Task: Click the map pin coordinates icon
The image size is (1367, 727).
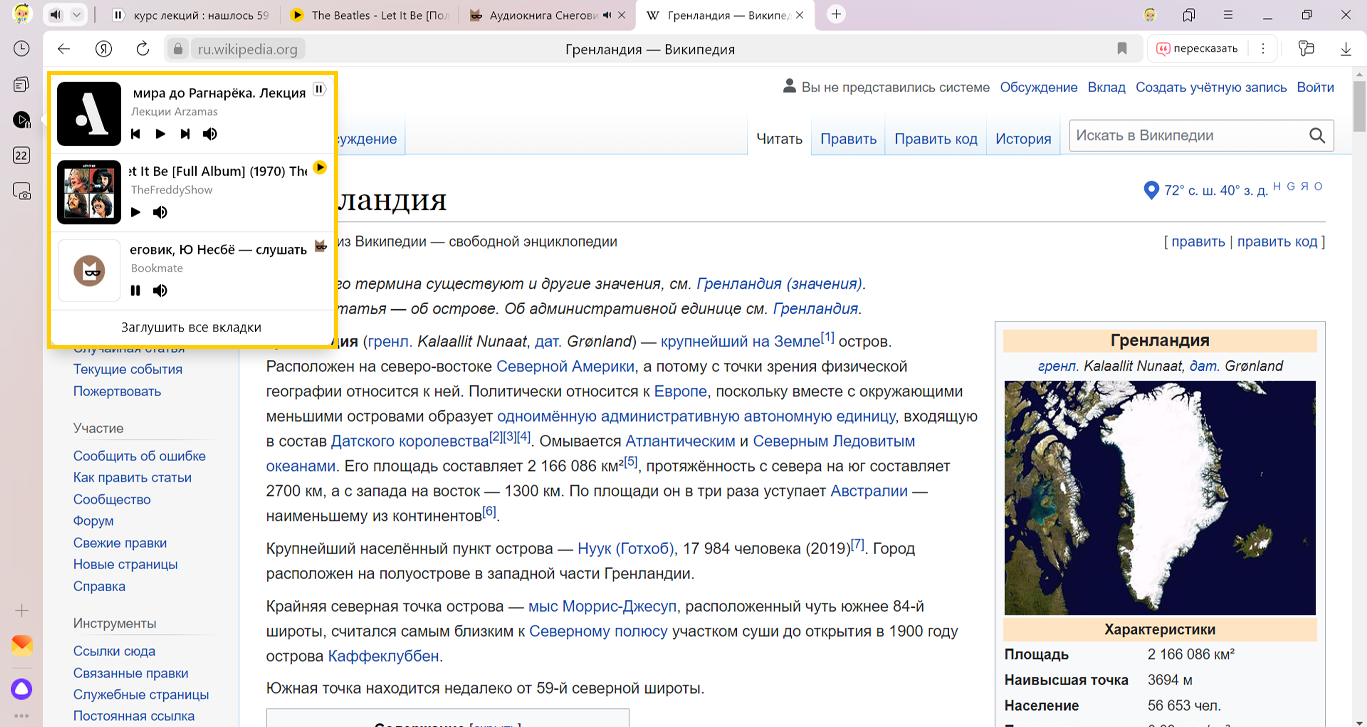Action: point(1151,190)
